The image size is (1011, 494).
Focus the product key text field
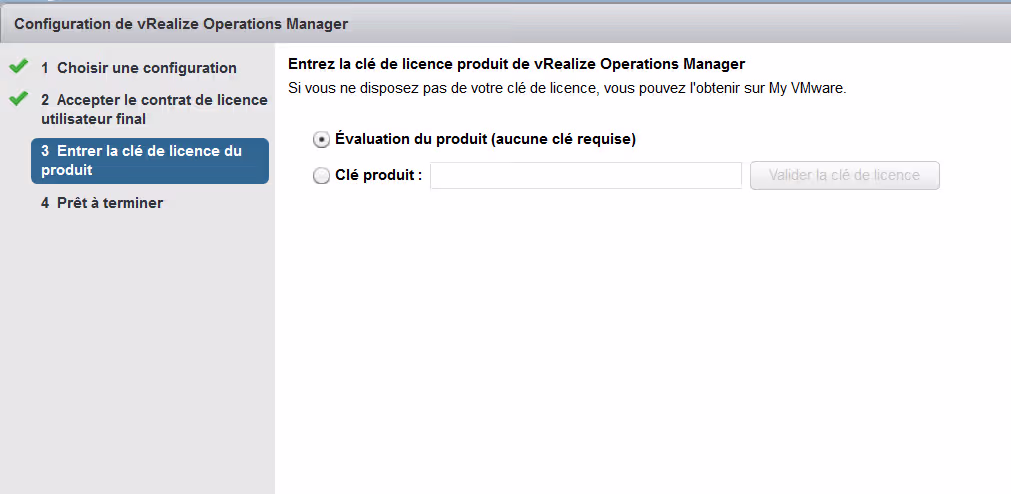585,176
